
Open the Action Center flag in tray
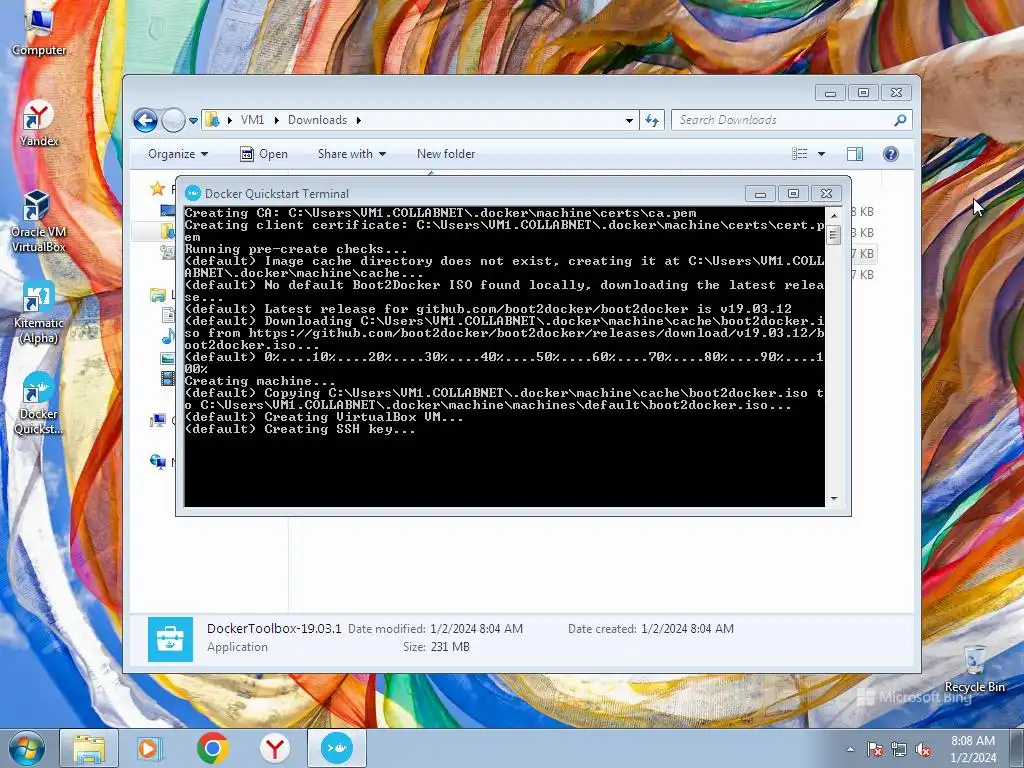(875, 749)
